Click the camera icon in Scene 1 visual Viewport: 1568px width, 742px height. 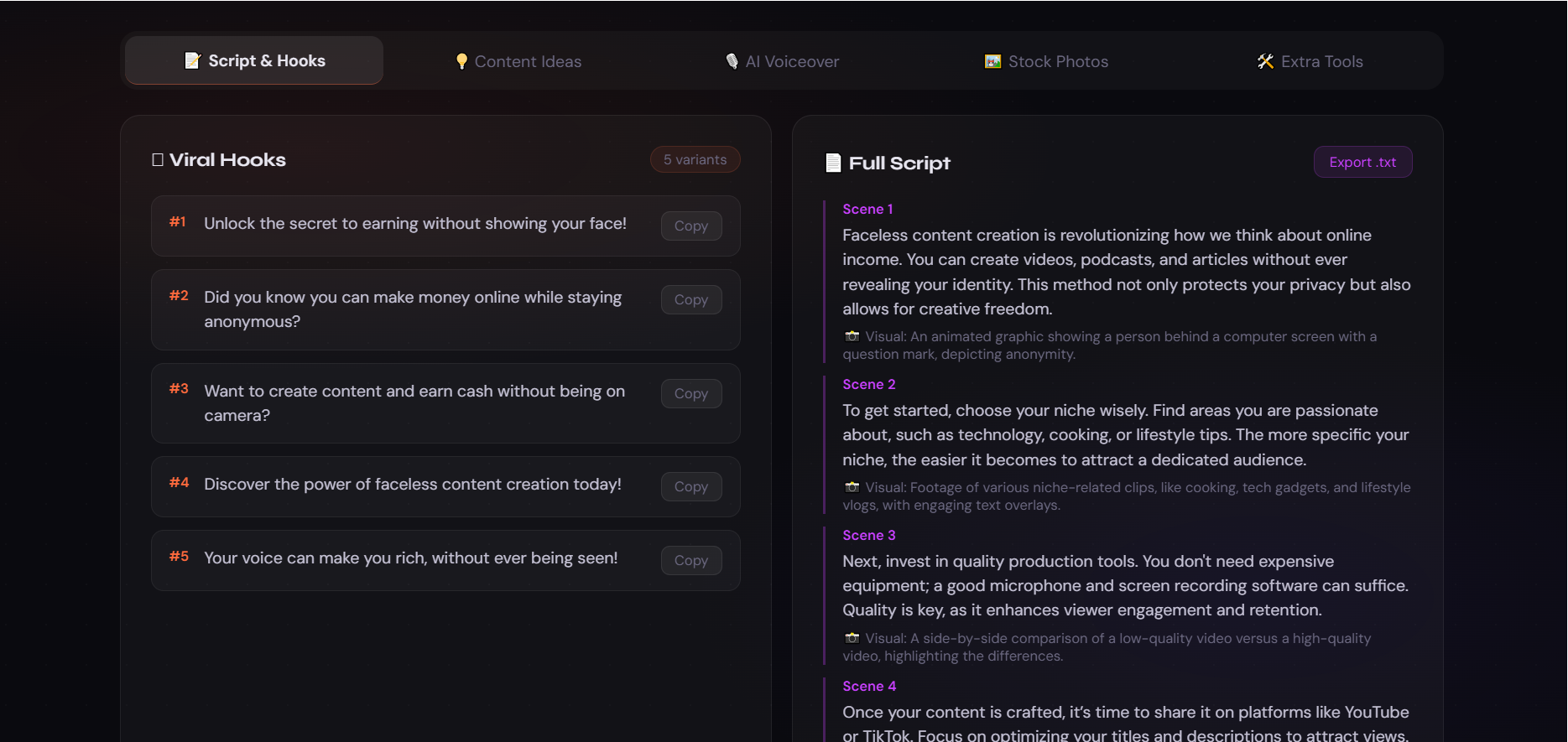coord(852,336)
